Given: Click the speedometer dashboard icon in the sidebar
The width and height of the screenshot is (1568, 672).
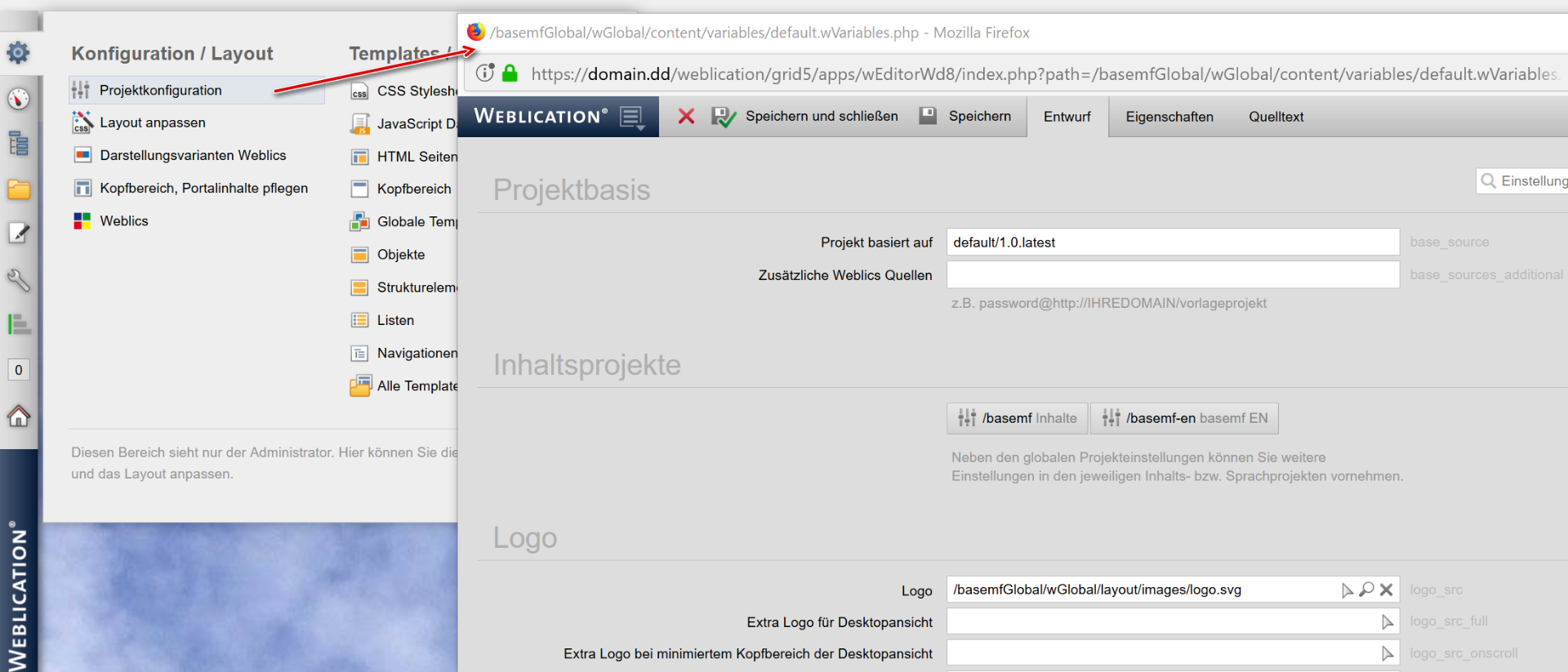Looking at the screenshot, I should pos(19,99).
